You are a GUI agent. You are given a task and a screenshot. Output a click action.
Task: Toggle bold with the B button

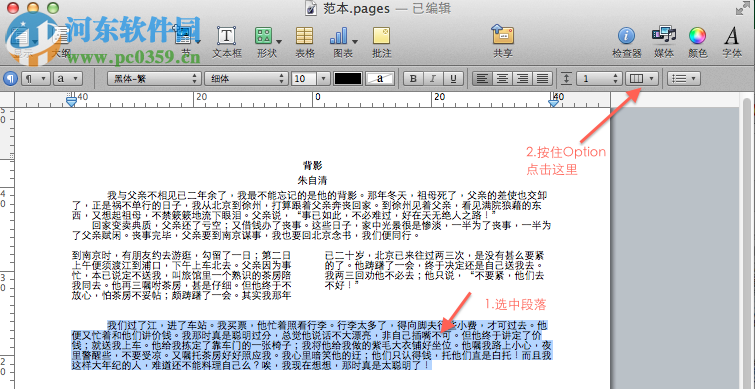pyautogui.click(x=413, y=78)
